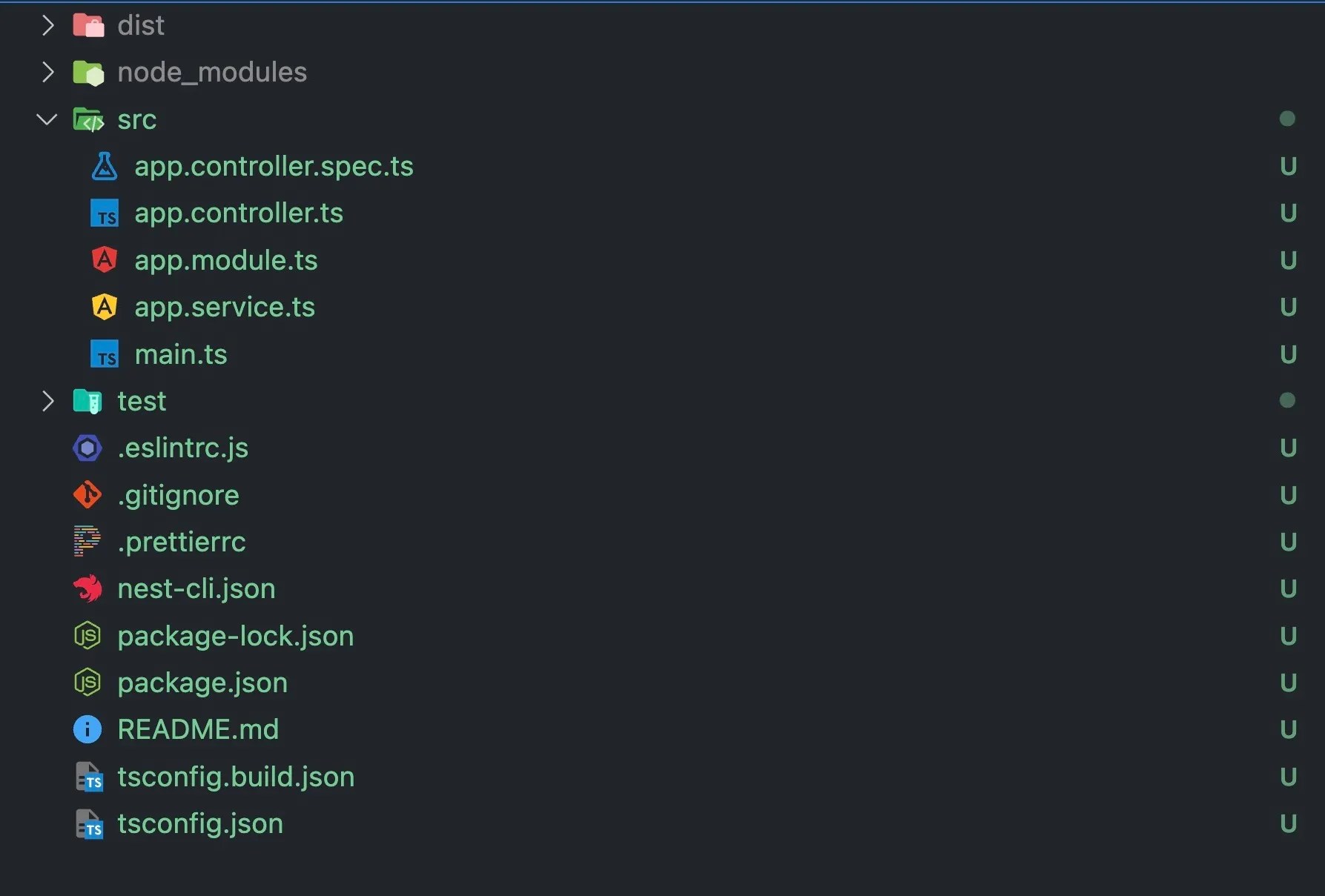The height and width of the screenshot is (896, 1325).
Task: Click the TypeScript icon next to app.controller.ts
Action: (x=104, y=213)
